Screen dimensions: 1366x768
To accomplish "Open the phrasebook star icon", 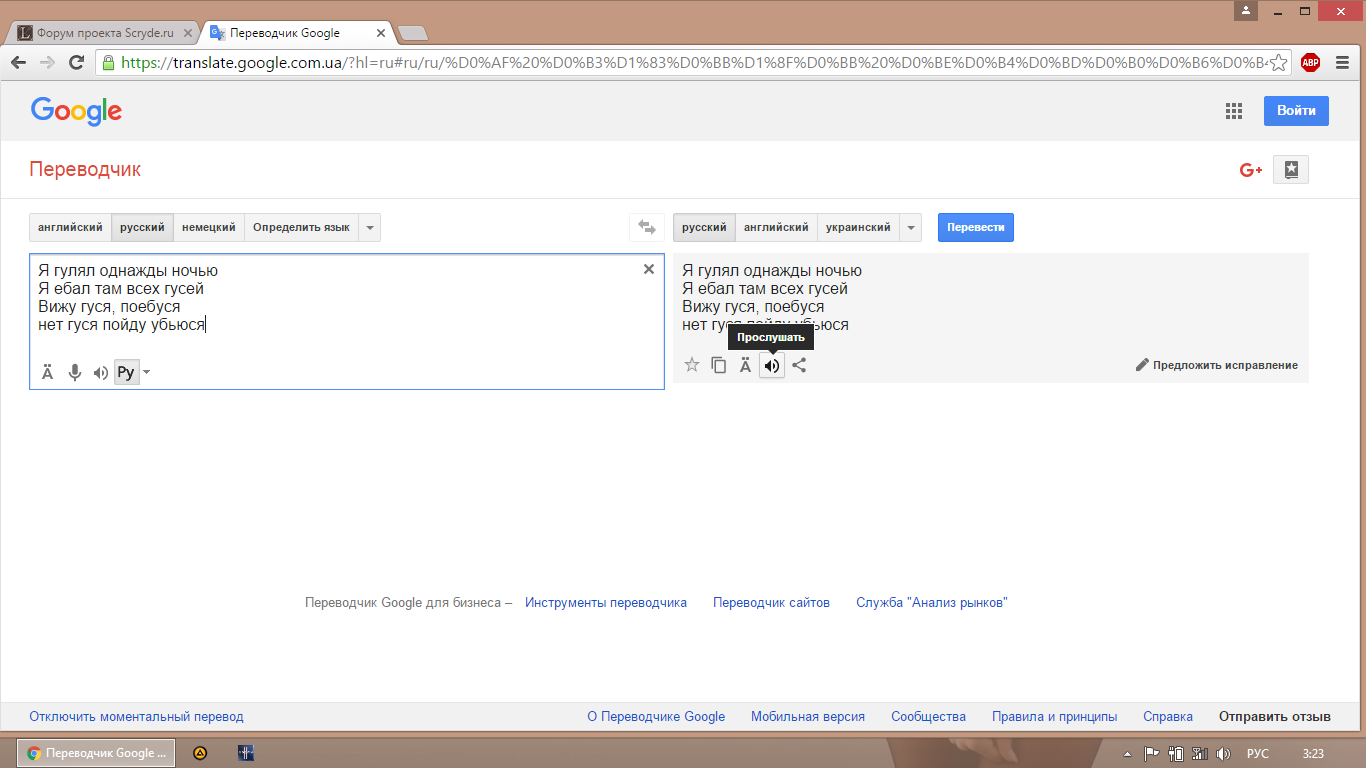I will (x=1290, y=170).
